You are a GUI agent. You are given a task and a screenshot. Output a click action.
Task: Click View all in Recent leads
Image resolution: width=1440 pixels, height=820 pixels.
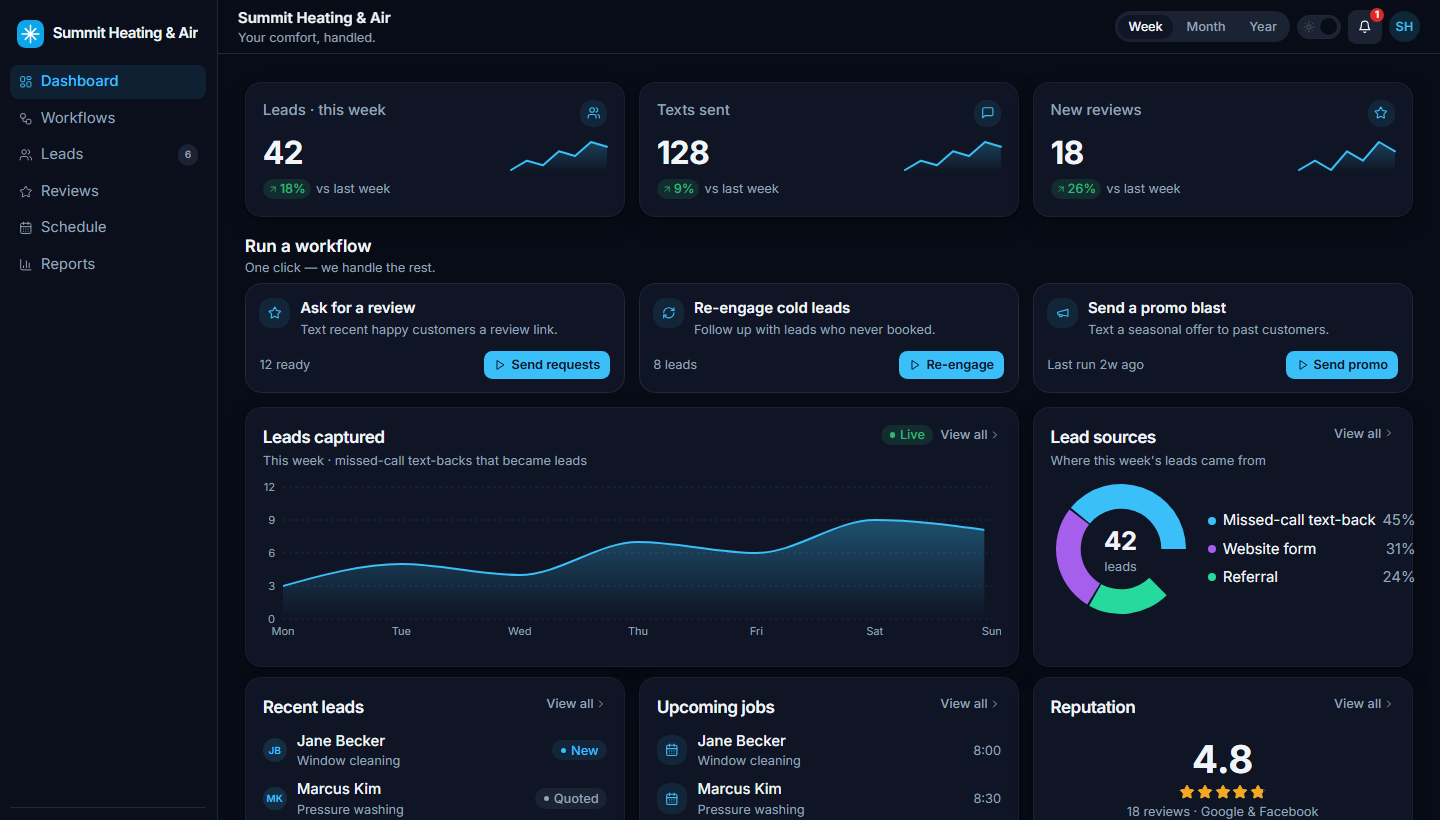coord(575,704)
